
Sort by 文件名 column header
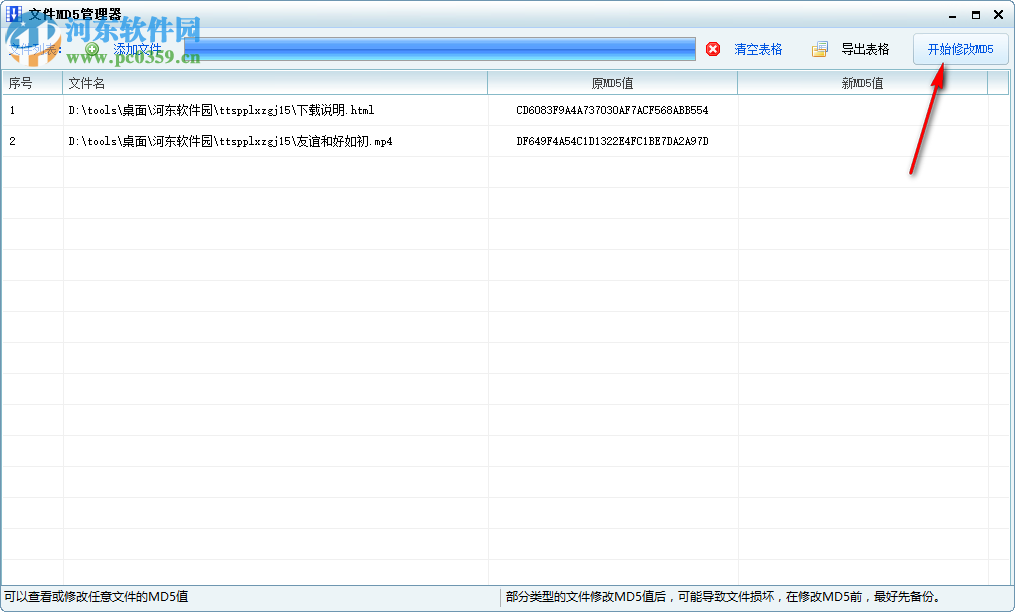(275, 83)
